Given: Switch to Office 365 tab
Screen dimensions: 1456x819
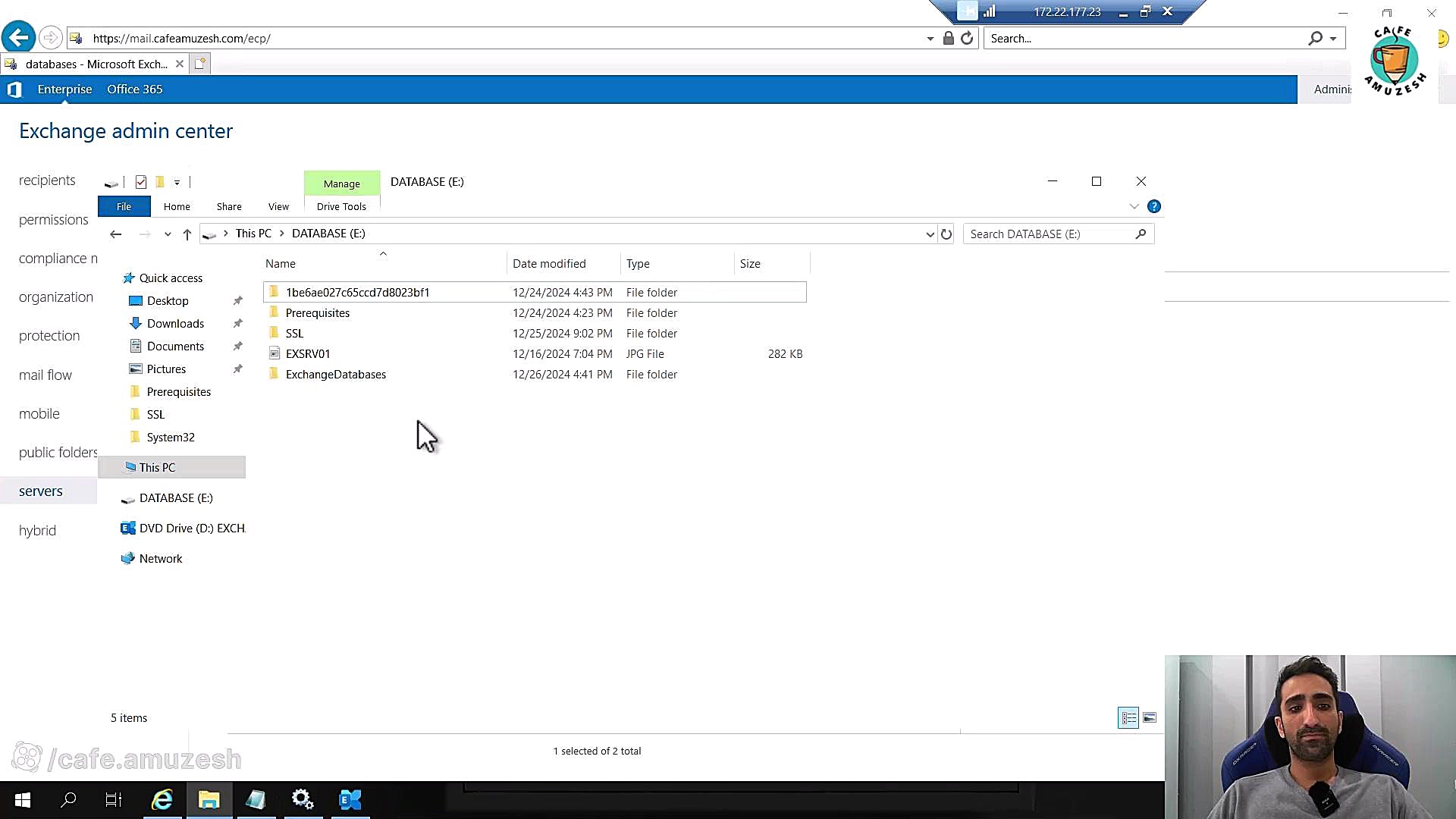Looking at the screenshot, I should [135, 89].
